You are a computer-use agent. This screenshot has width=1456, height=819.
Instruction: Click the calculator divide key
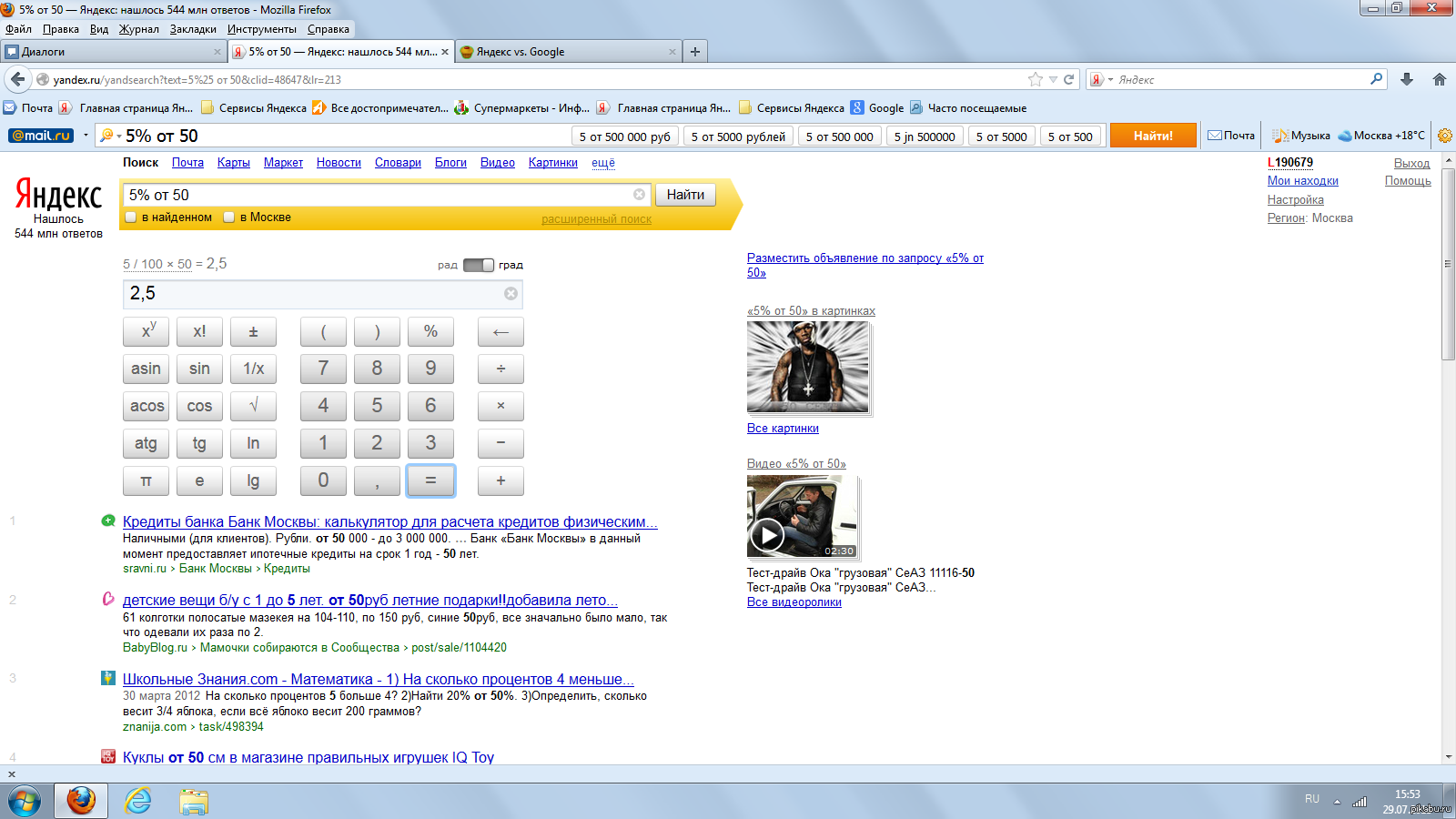500,369
